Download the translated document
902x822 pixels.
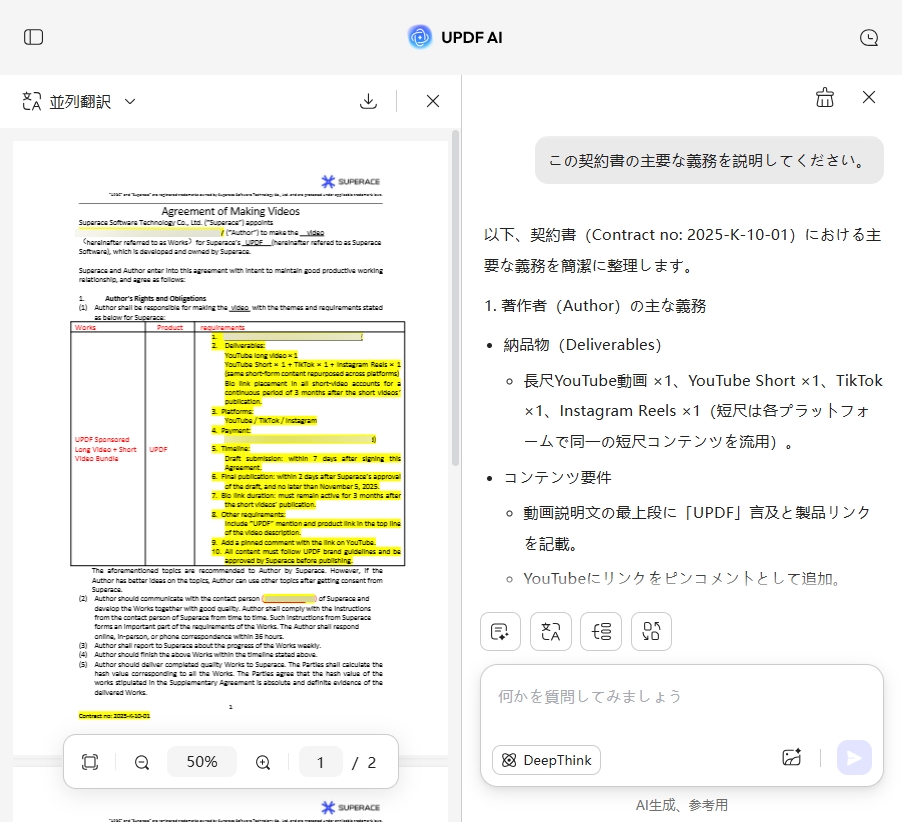click(x=368, y=101)
